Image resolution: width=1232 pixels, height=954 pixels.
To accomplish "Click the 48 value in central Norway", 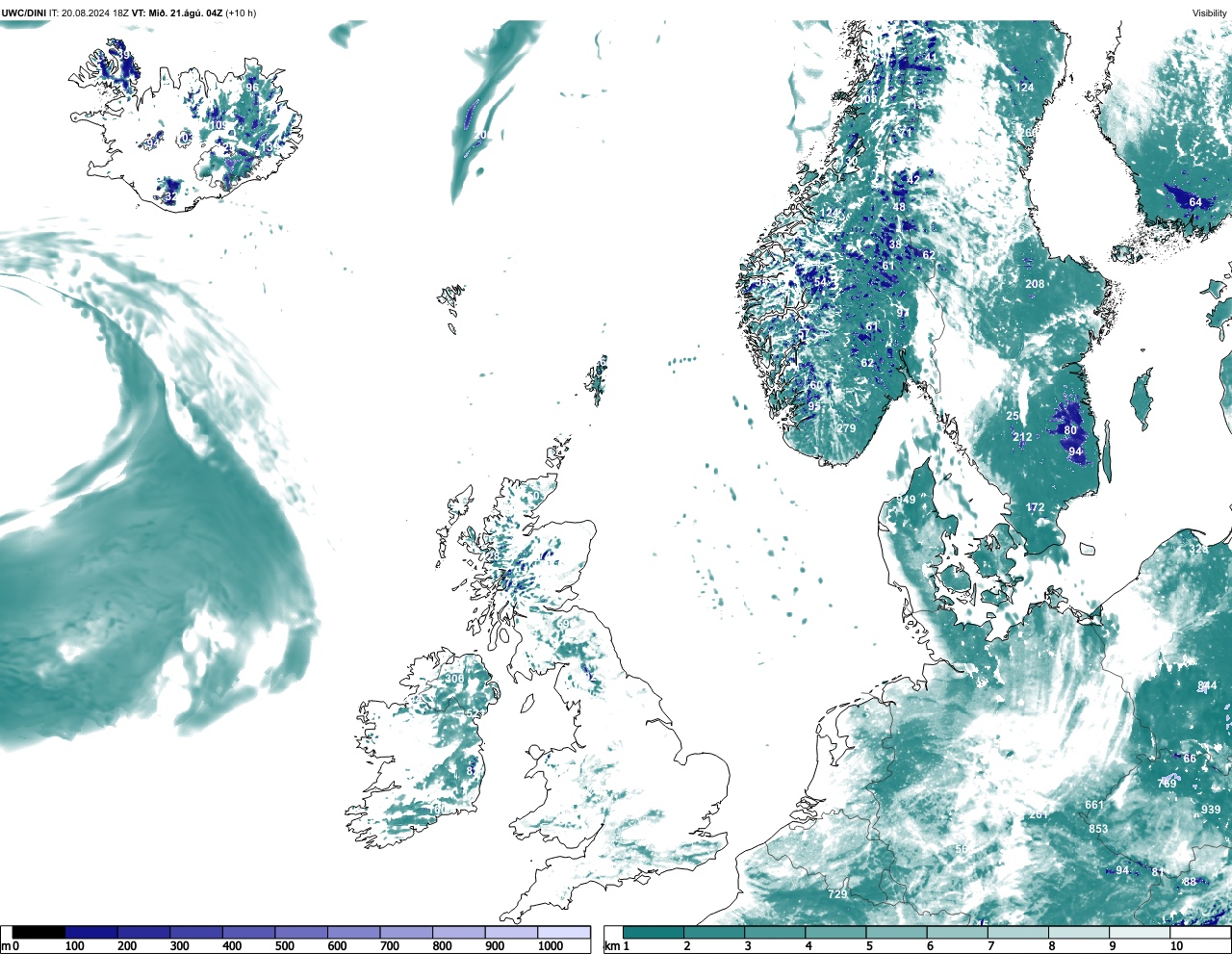I will tap(900, 207).
